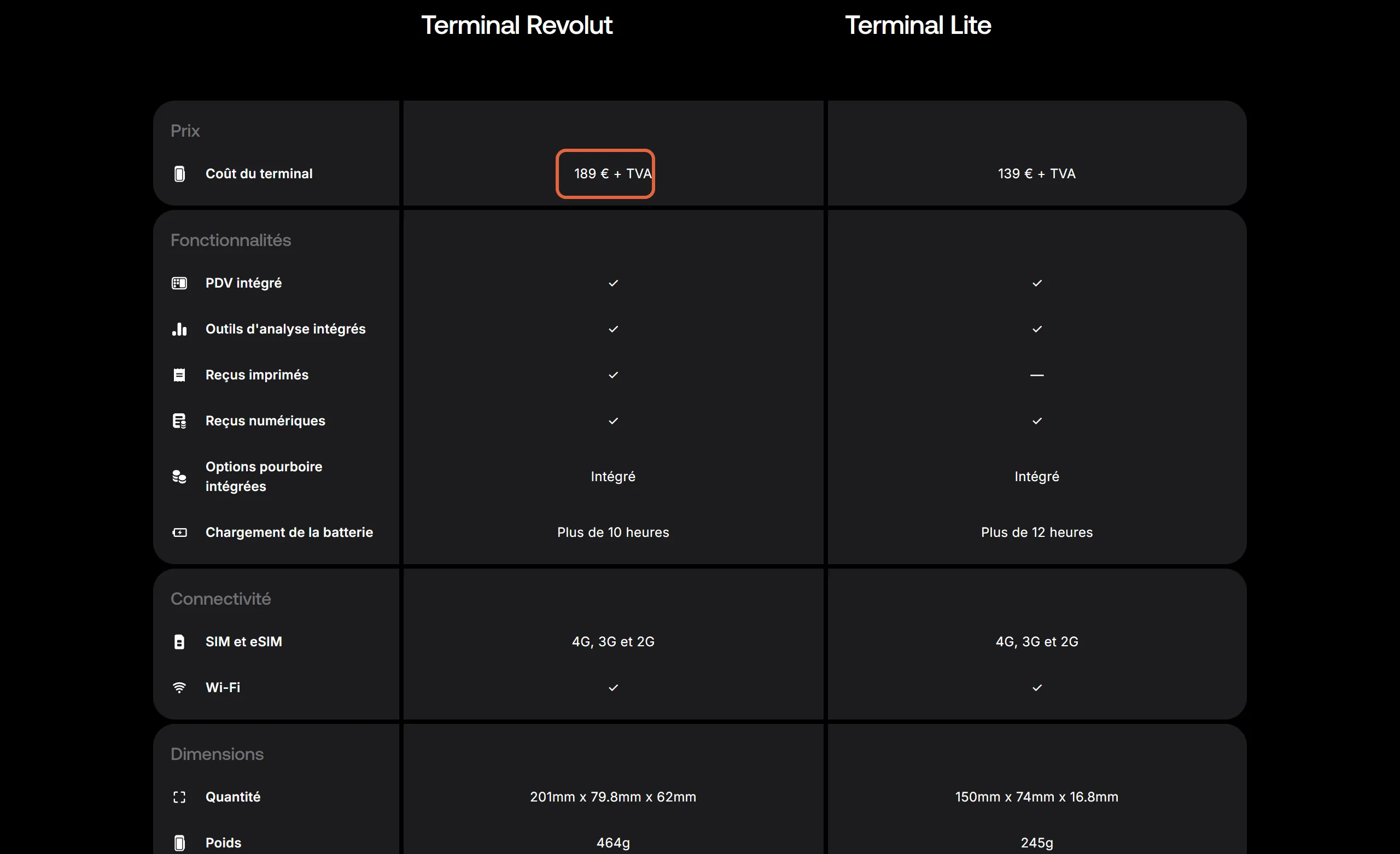Click the PDV intégré checkmark under Terminal Lite
Image resolution: width=1400 pixels, height=854 pixels.
pos(1037,283)
